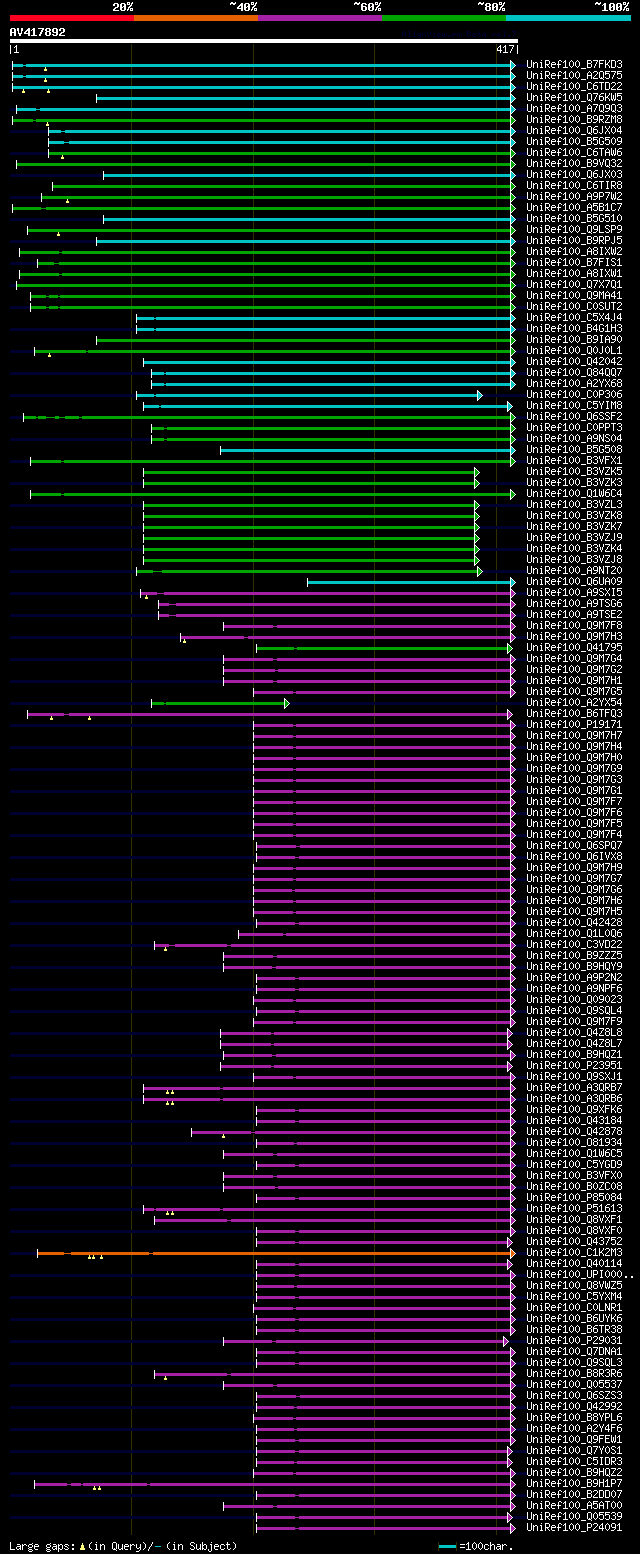Click the UniRef100_Q7X7Q1 label
The width and height of the screenshot is (640, 1554).
pyautogui.click(x=574, y=284)
